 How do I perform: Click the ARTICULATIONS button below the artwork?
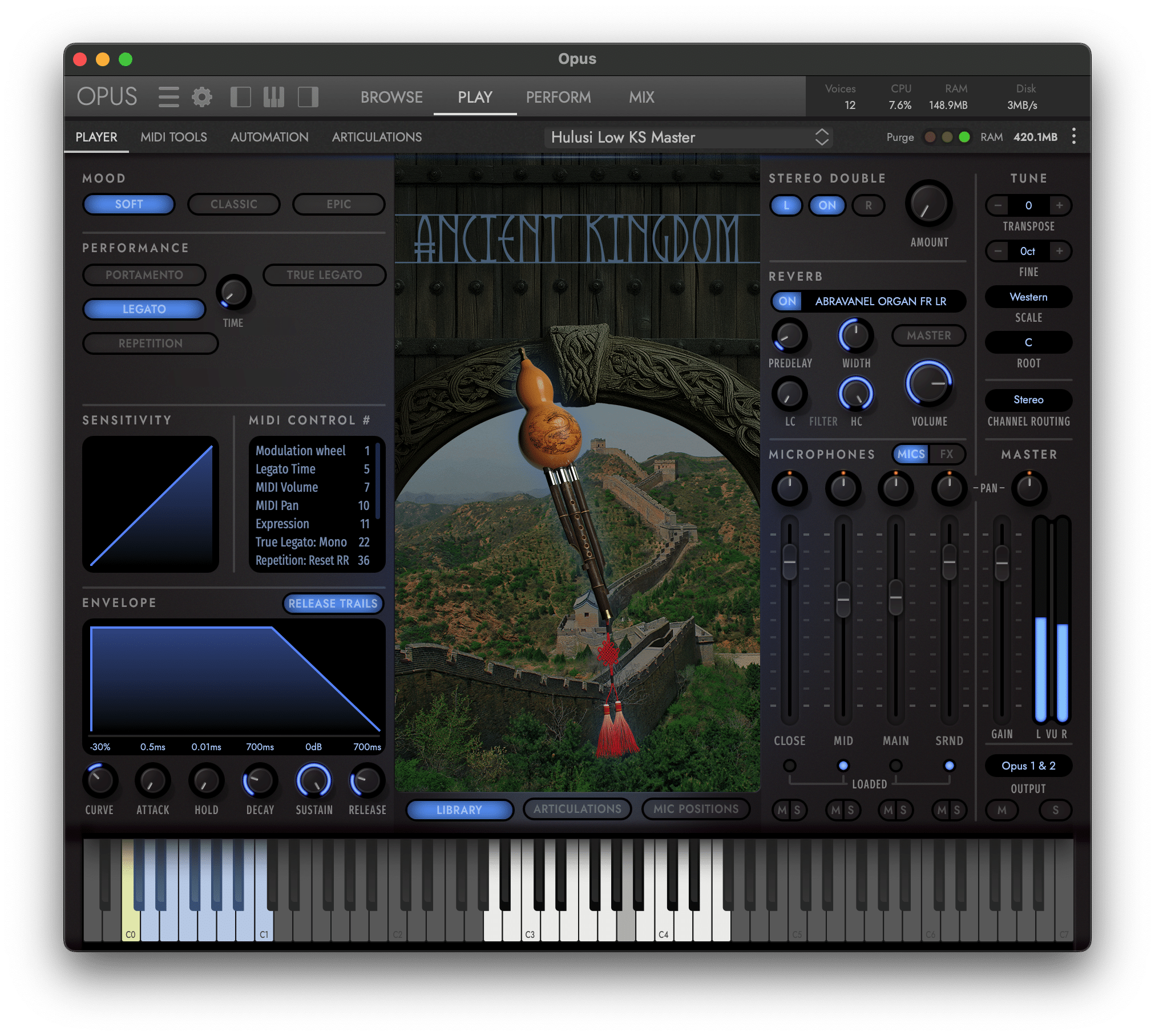click(577, 809)
